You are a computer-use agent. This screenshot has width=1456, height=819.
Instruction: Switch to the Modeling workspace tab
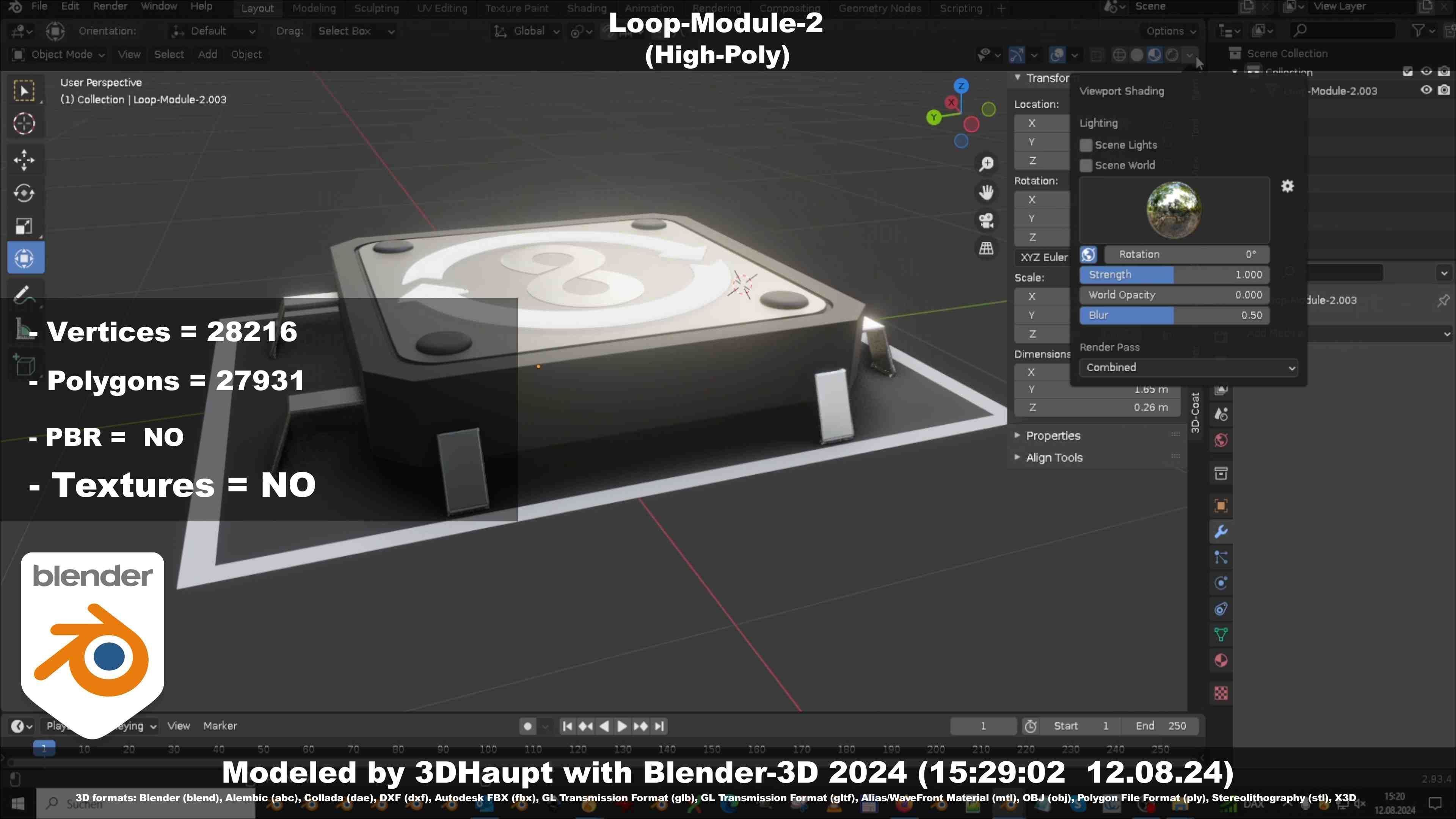(314, 8)
